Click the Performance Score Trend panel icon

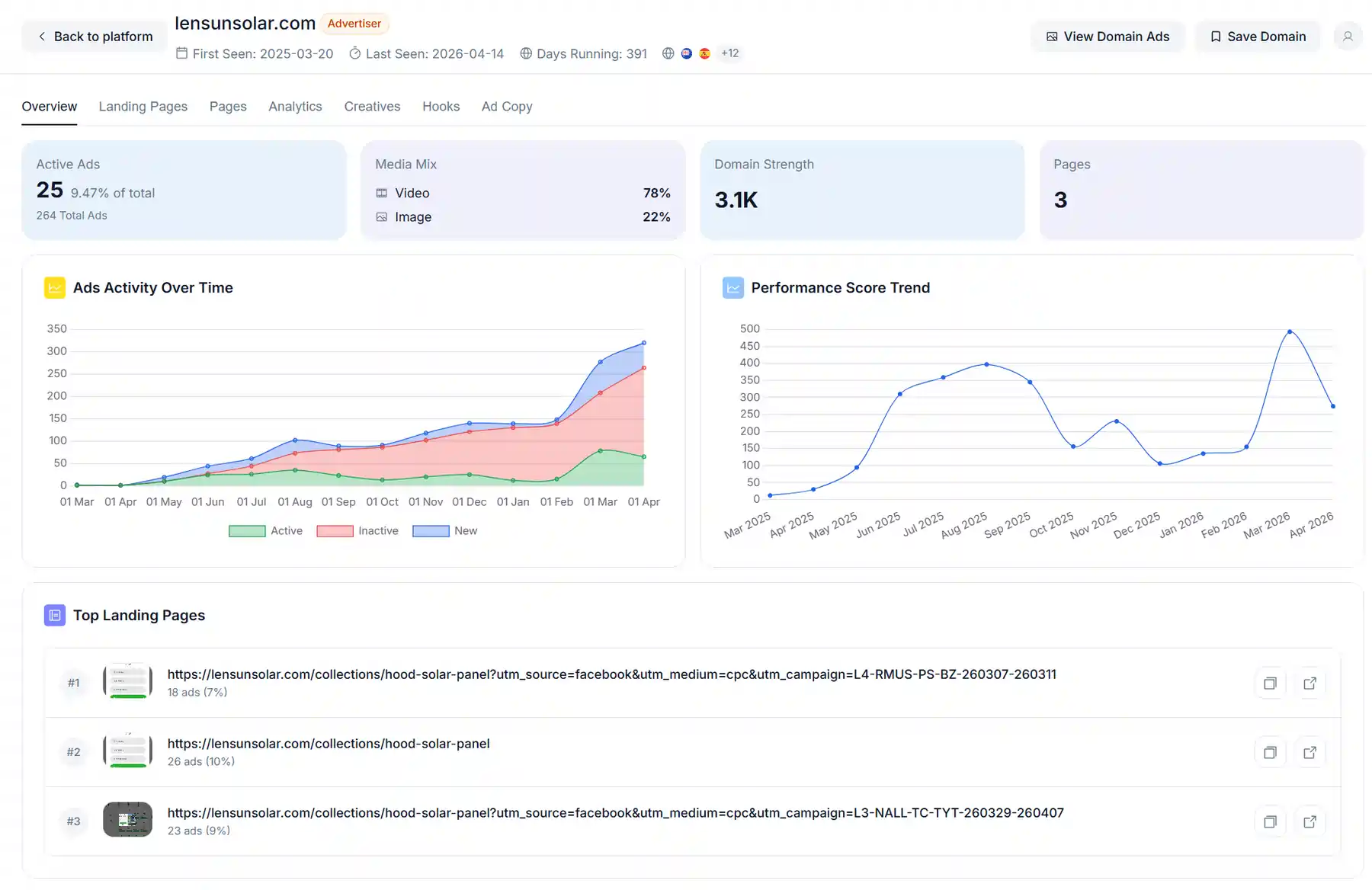(x=732, y=287)
